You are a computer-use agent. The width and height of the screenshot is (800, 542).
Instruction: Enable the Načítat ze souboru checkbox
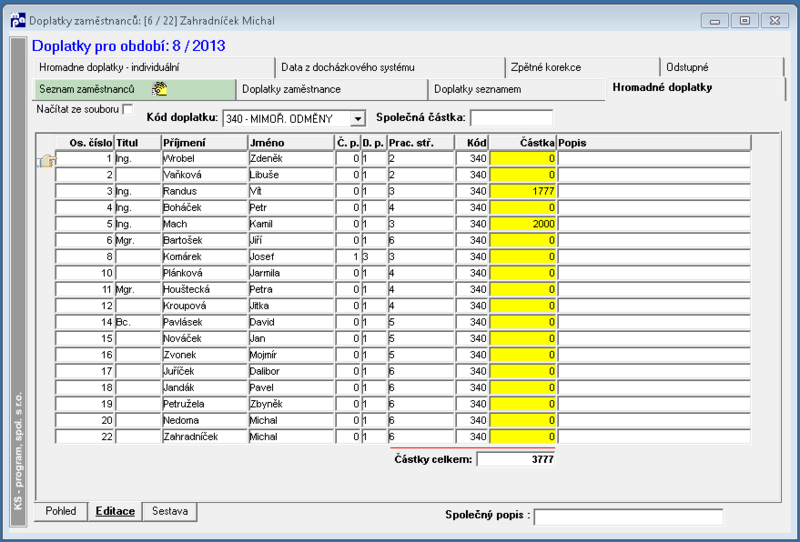128,109
